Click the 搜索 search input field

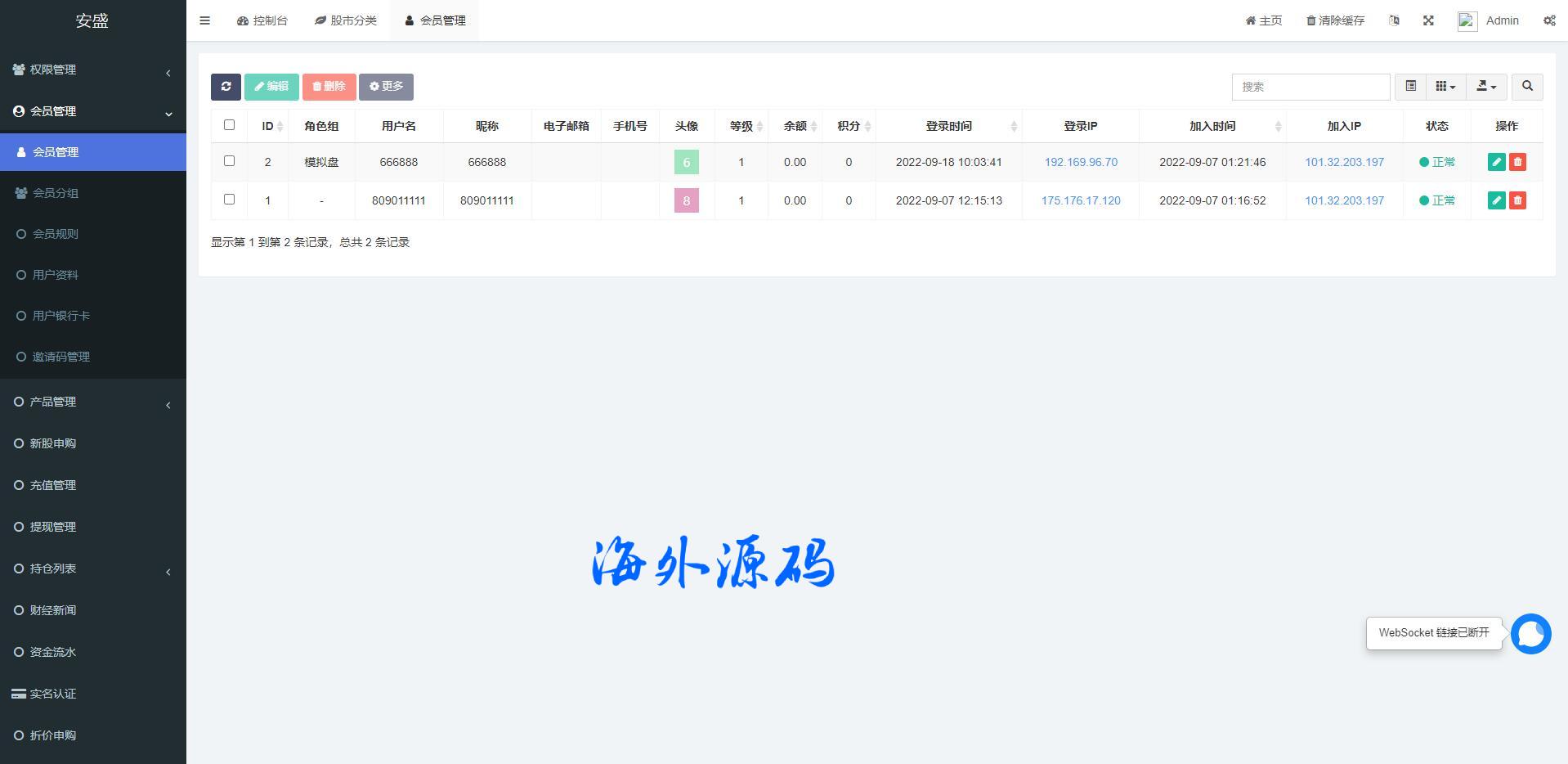1310,87
